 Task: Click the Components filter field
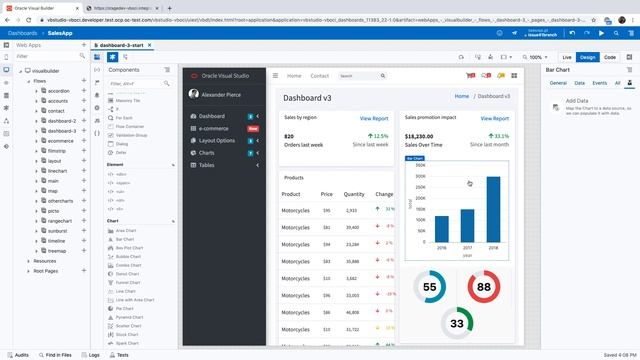tap(139, 83)
